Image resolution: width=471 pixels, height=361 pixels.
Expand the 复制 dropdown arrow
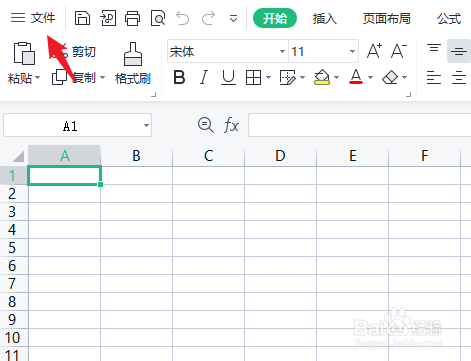pyautogui.click(x=102, y=78)
